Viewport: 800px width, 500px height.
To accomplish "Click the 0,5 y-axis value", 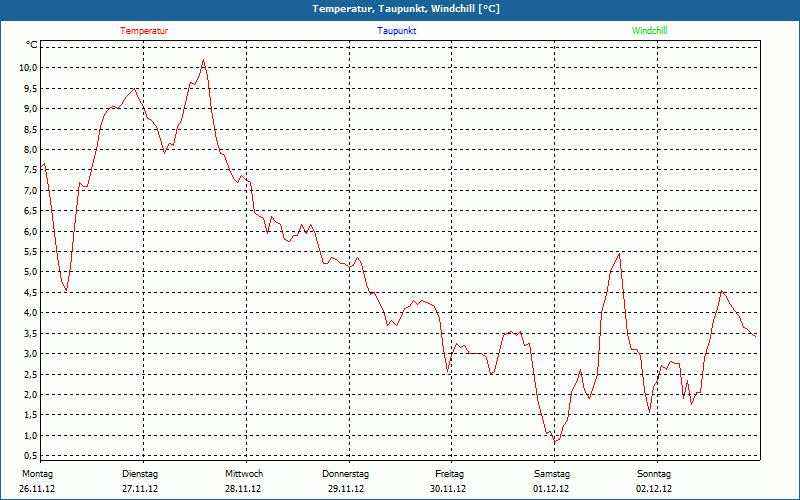I will tap(31, 456).
